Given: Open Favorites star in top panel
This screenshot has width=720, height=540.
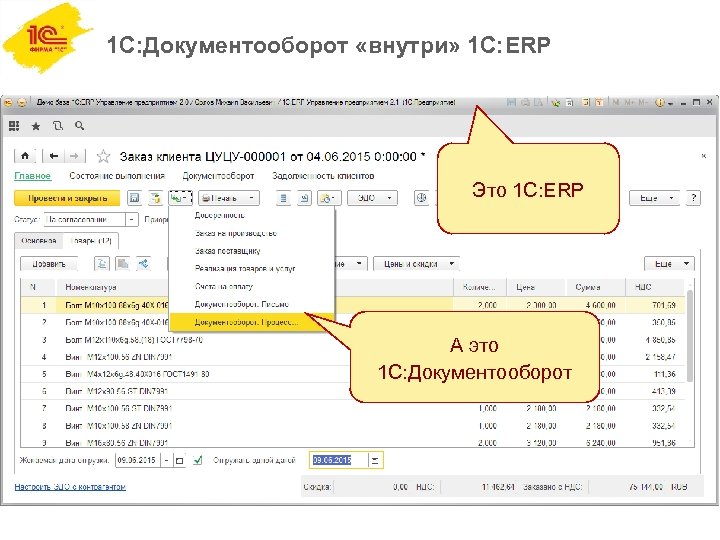Looking at the screenshot, I should pyautogui.click(x=36, y=126).
